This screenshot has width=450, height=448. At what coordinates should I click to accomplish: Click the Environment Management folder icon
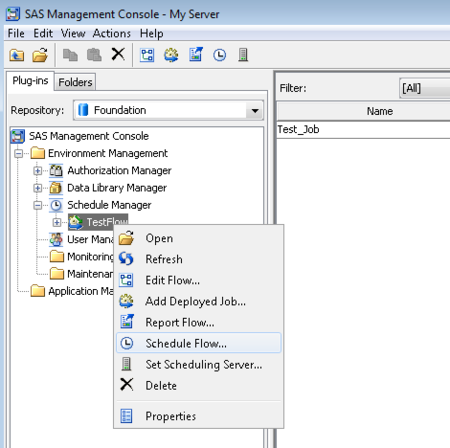[x=37, y=153]
